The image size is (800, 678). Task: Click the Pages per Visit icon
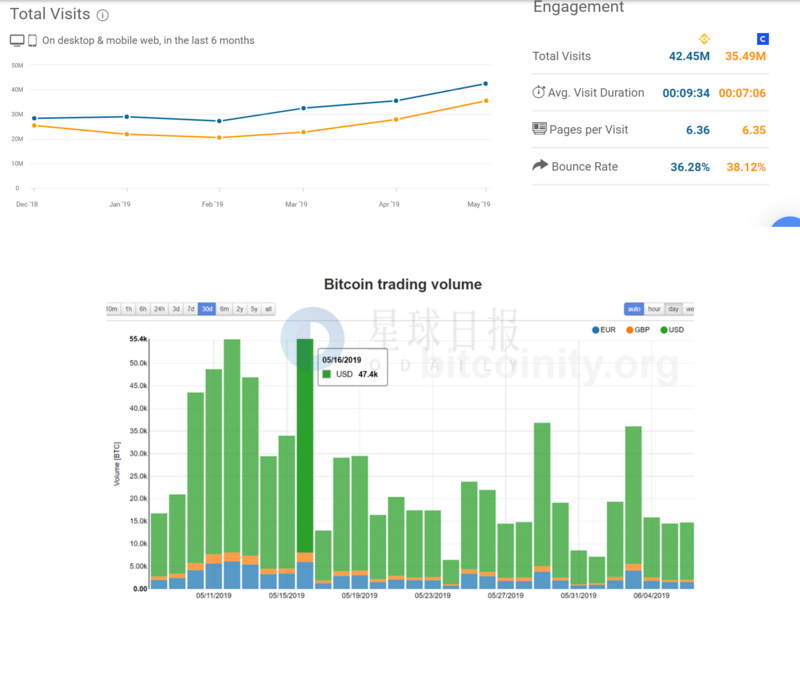pyautogui.click(x=540, y=129)
